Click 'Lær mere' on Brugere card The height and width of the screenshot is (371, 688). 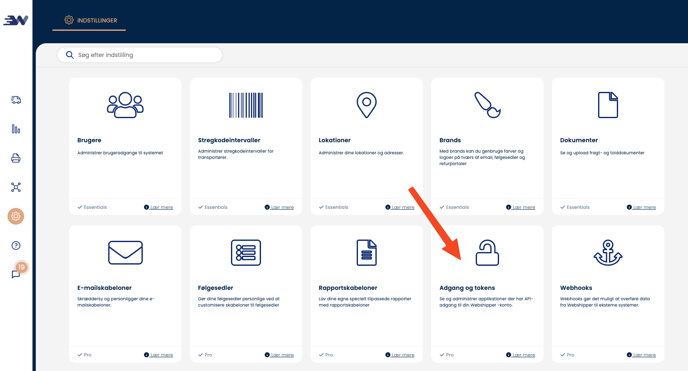158,207
